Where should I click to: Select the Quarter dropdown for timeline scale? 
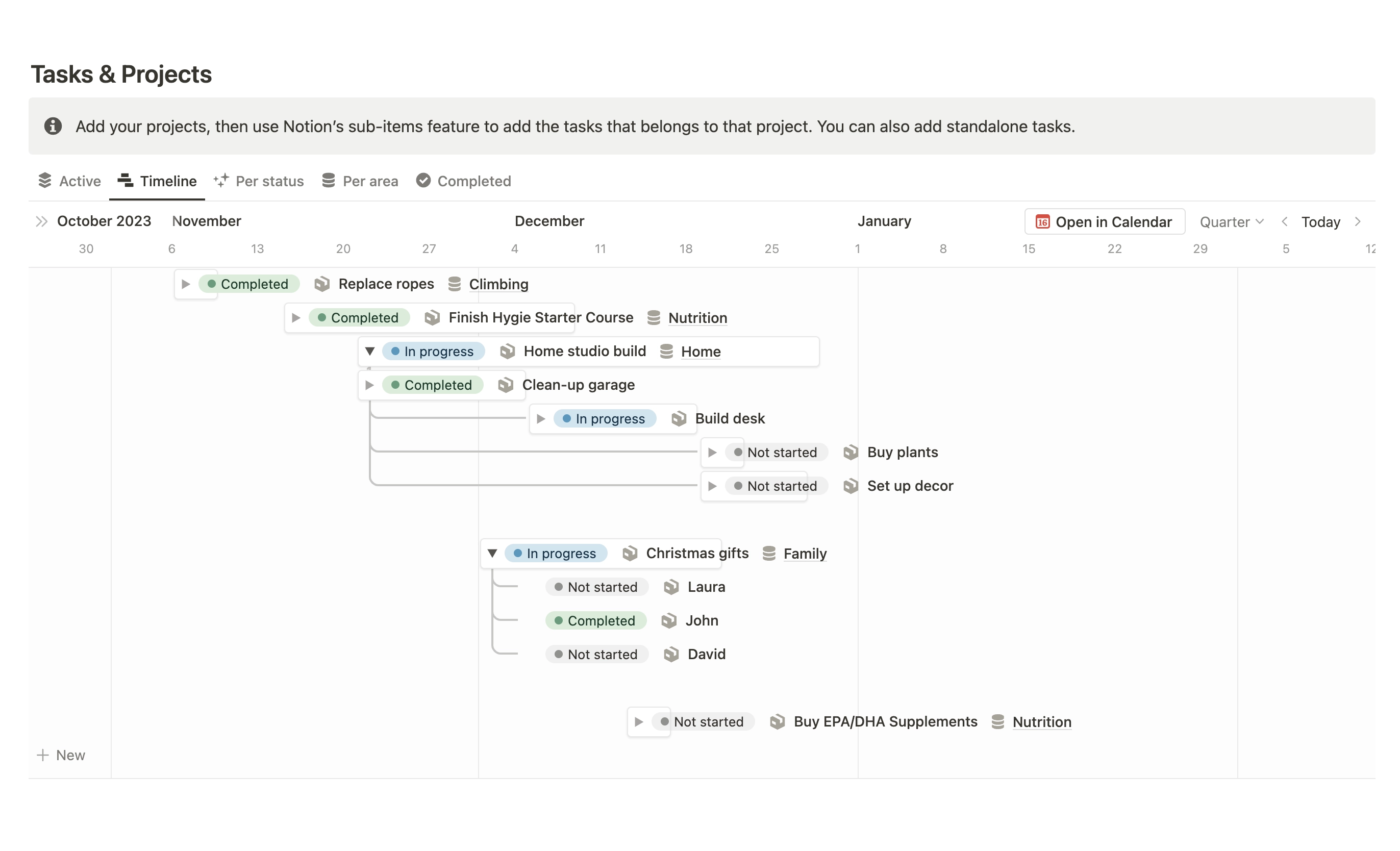(x=1228, y=221)
